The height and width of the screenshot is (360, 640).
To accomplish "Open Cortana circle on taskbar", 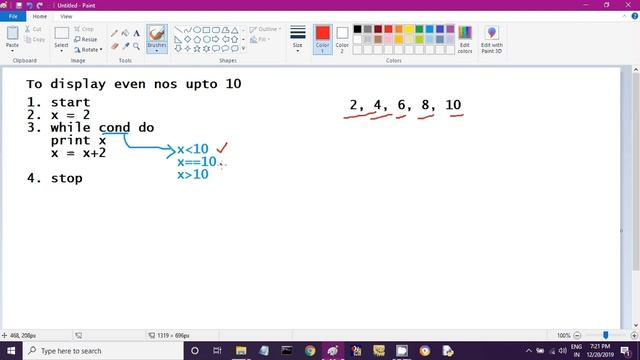I will [195, 351].
